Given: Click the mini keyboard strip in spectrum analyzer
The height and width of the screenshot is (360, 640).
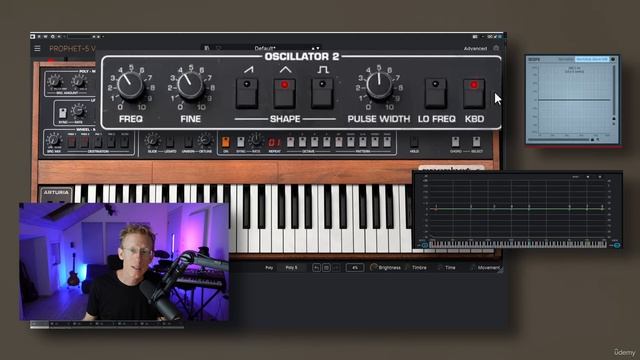Looking at the screenshot, I should pyautogui.click(x=518, y=244).
